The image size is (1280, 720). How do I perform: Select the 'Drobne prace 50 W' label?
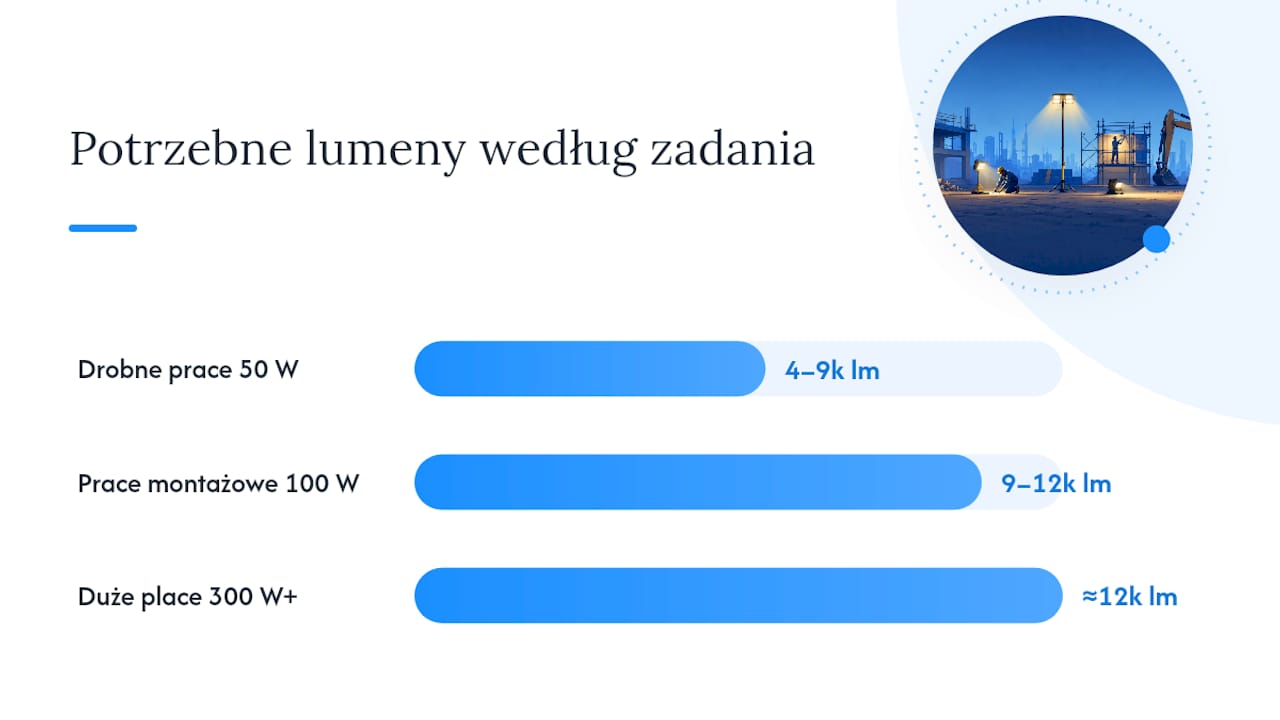[x=188, y=369]
